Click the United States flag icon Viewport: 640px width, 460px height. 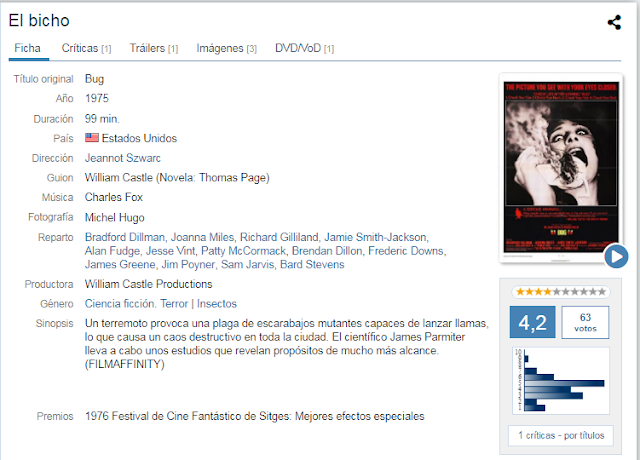tap(92, 138)
